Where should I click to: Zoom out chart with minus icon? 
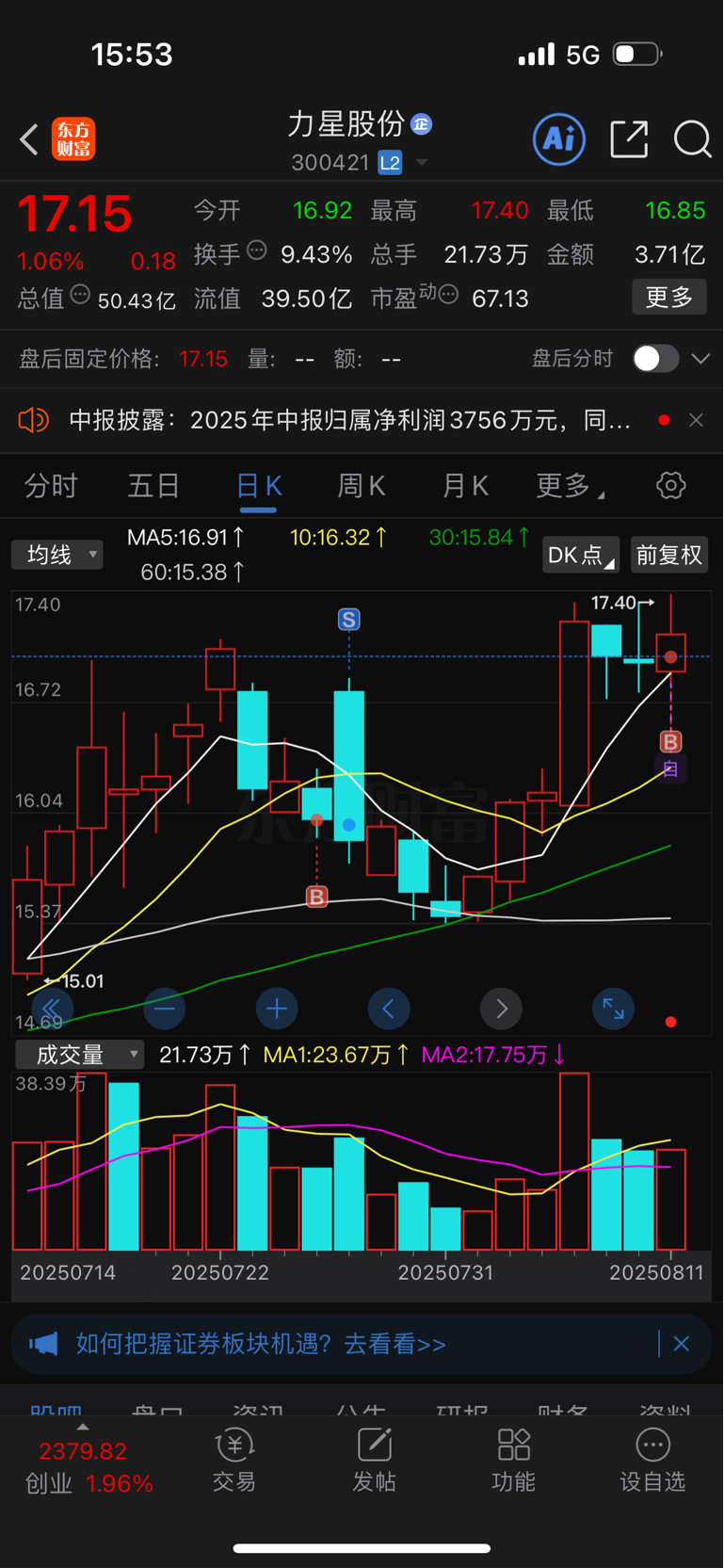165,1009
